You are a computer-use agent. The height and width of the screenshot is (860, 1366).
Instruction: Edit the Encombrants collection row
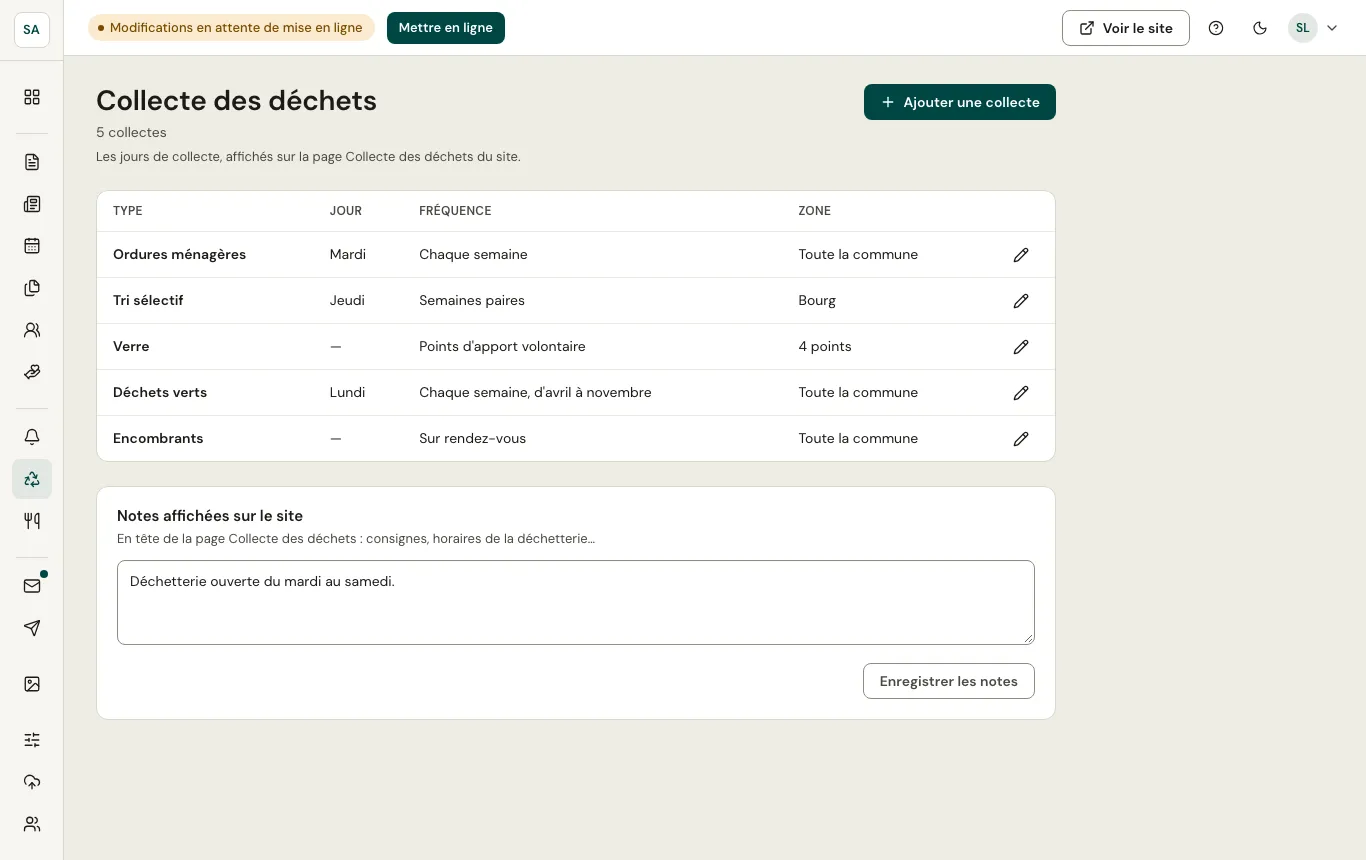[x=1021, y=439]
